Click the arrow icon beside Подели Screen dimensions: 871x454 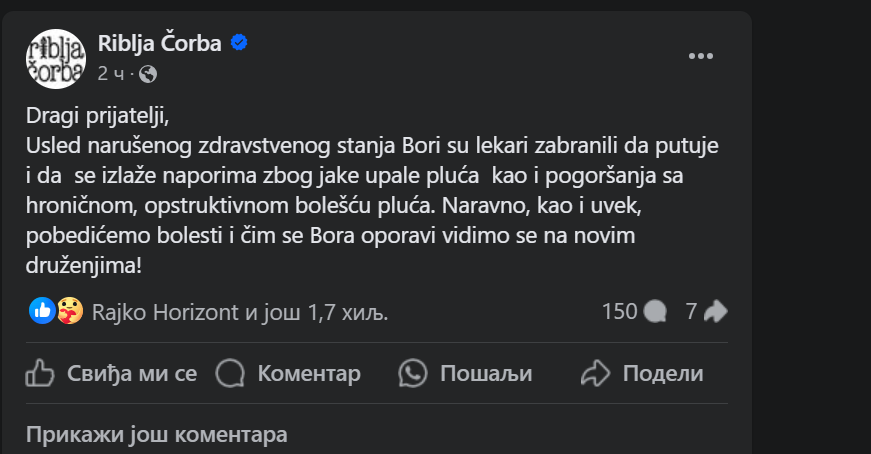coord(595,374)
